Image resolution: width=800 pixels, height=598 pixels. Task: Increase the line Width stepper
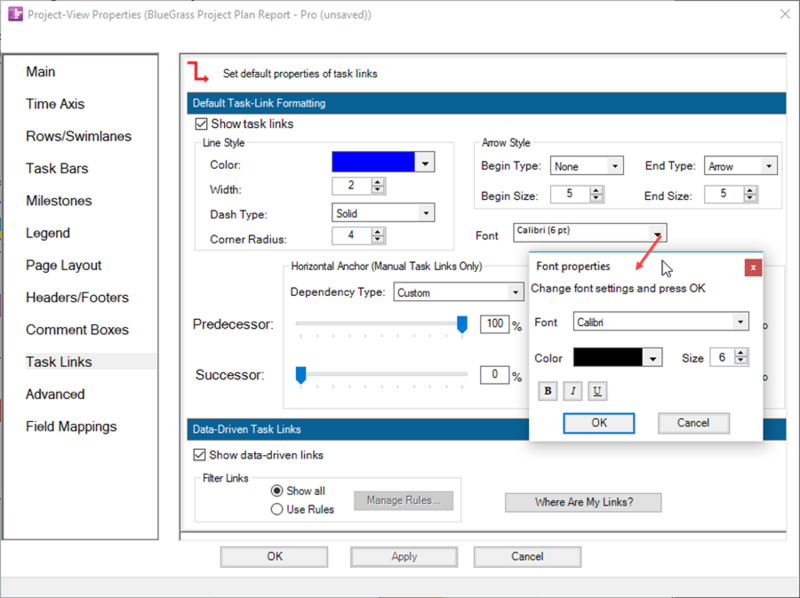tap(378, 182)
